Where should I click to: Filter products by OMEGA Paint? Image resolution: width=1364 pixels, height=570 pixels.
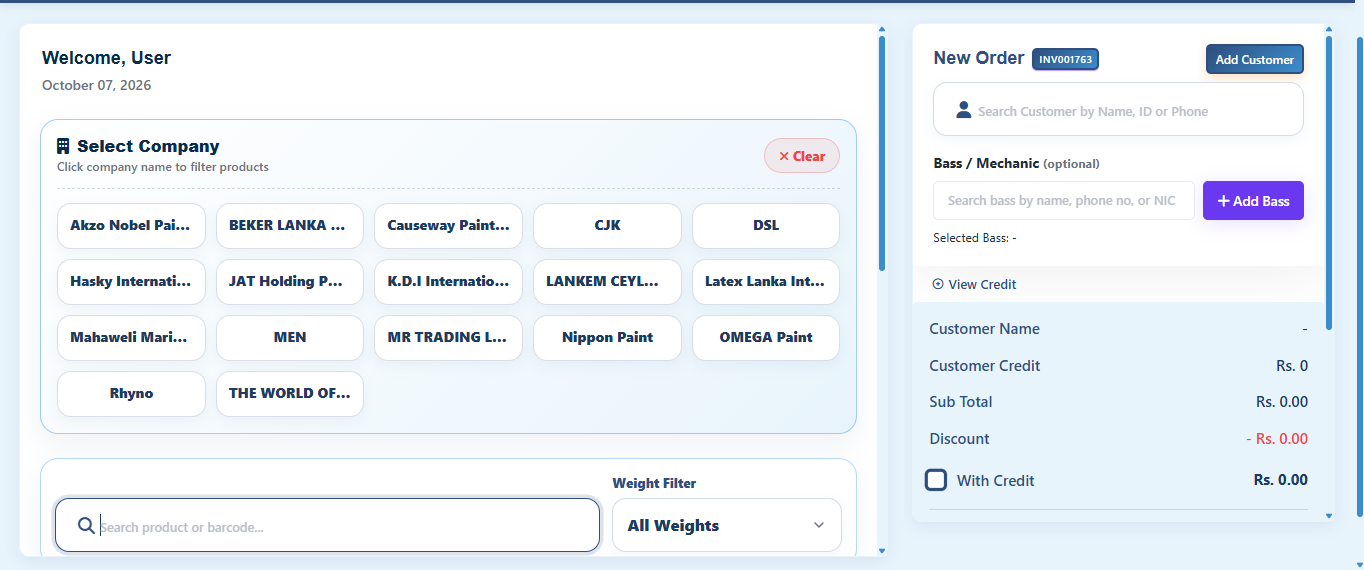tap(766, 338)
